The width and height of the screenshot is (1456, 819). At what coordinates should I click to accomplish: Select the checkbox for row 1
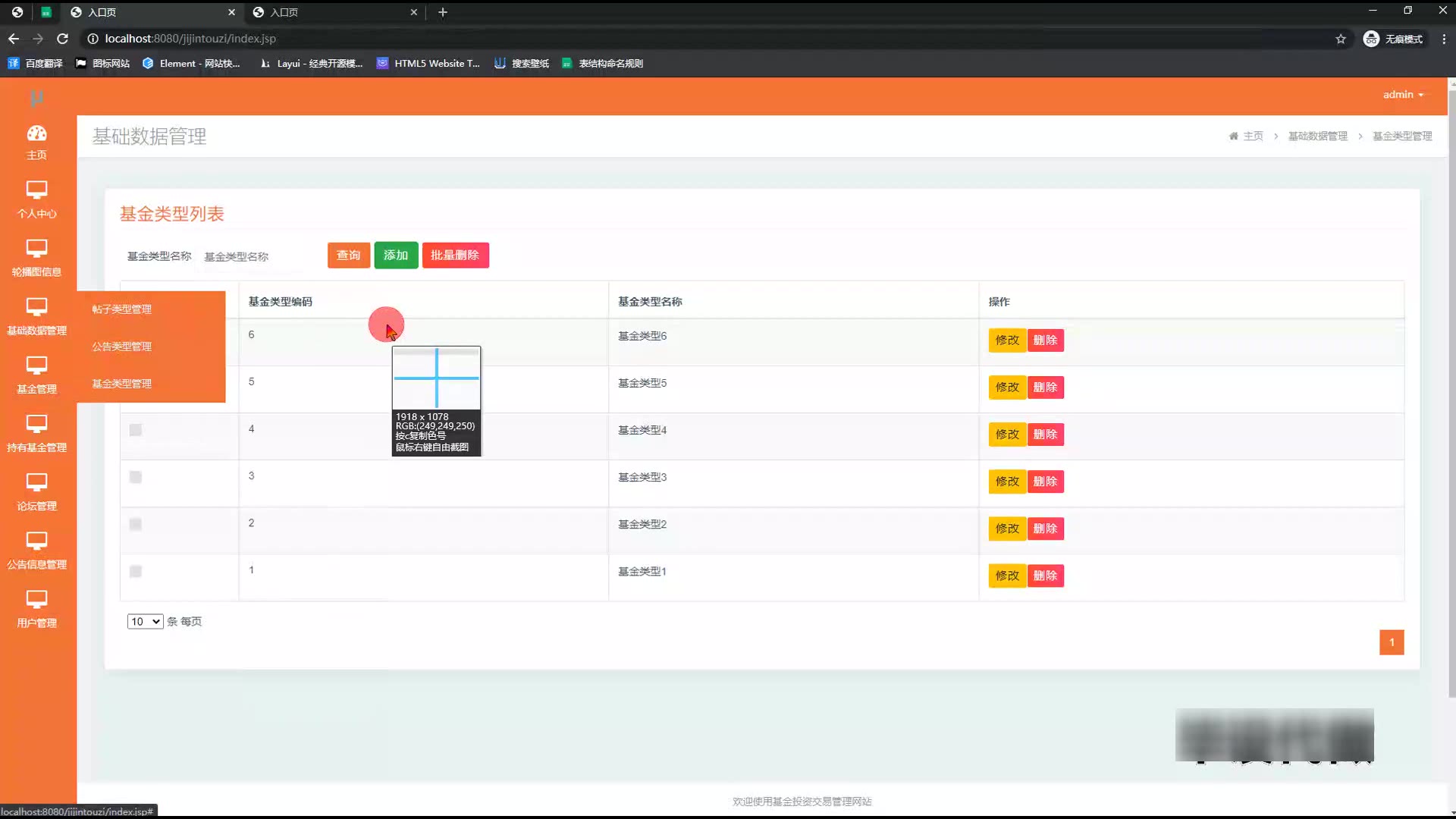tap(136, 571)
